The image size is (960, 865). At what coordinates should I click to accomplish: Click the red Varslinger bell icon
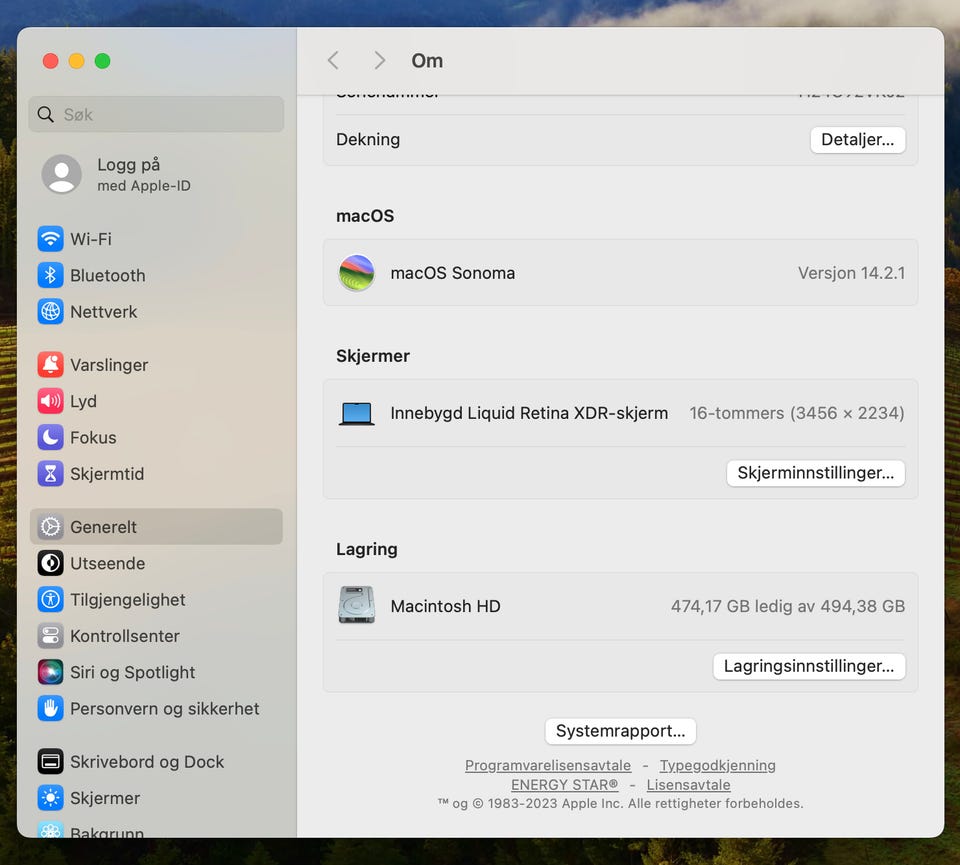click(50, 365)
